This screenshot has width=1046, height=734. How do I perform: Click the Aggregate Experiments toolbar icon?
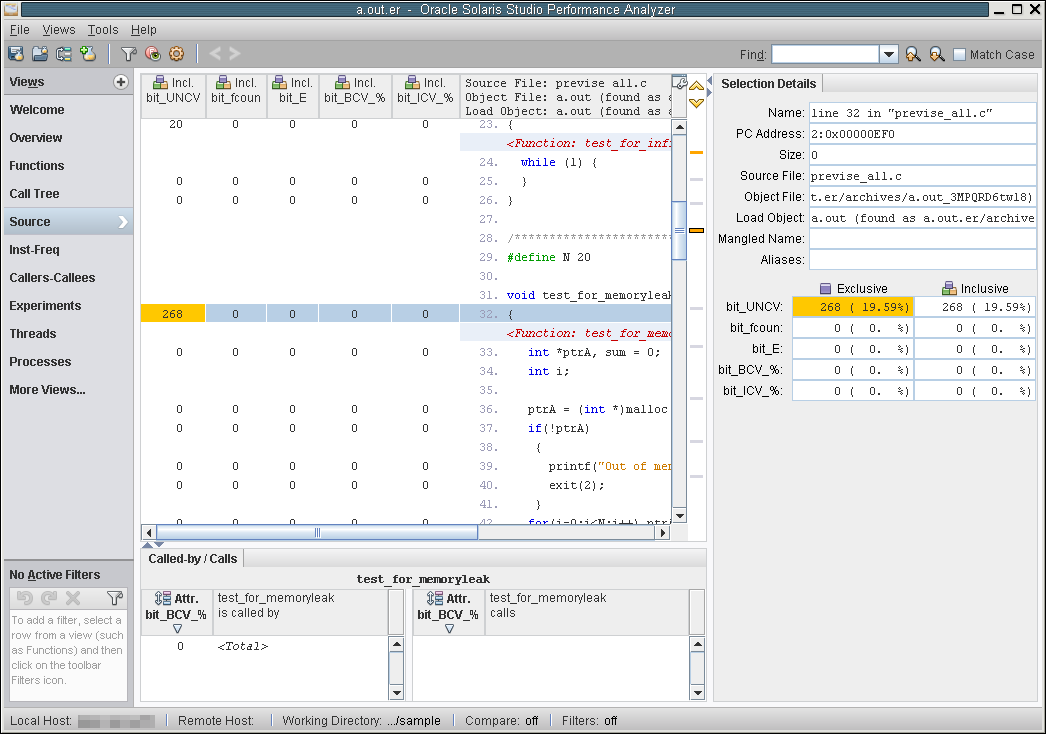point(64,54)
